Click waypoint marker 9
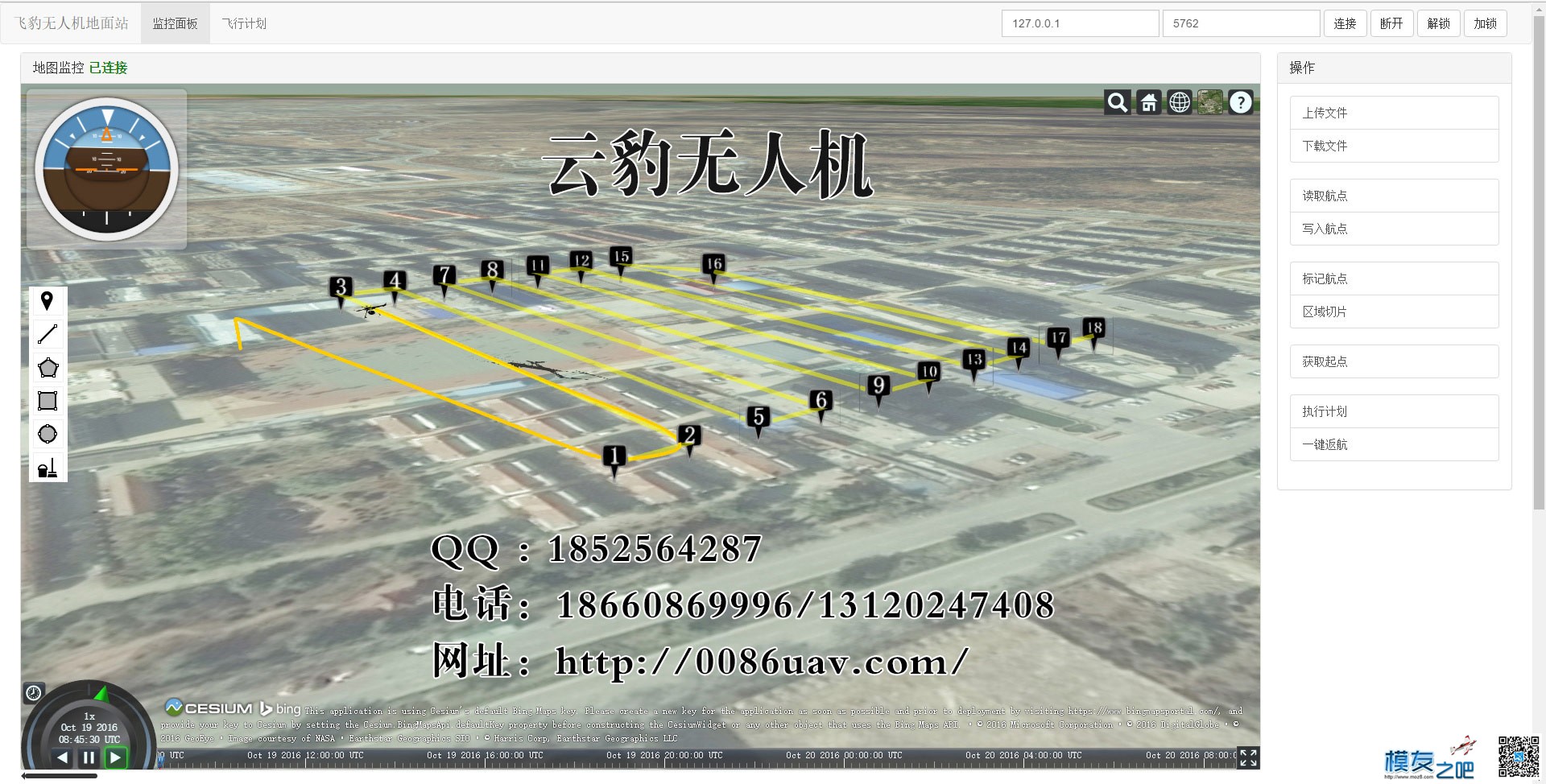The image size is (1546, 784). 878,387
